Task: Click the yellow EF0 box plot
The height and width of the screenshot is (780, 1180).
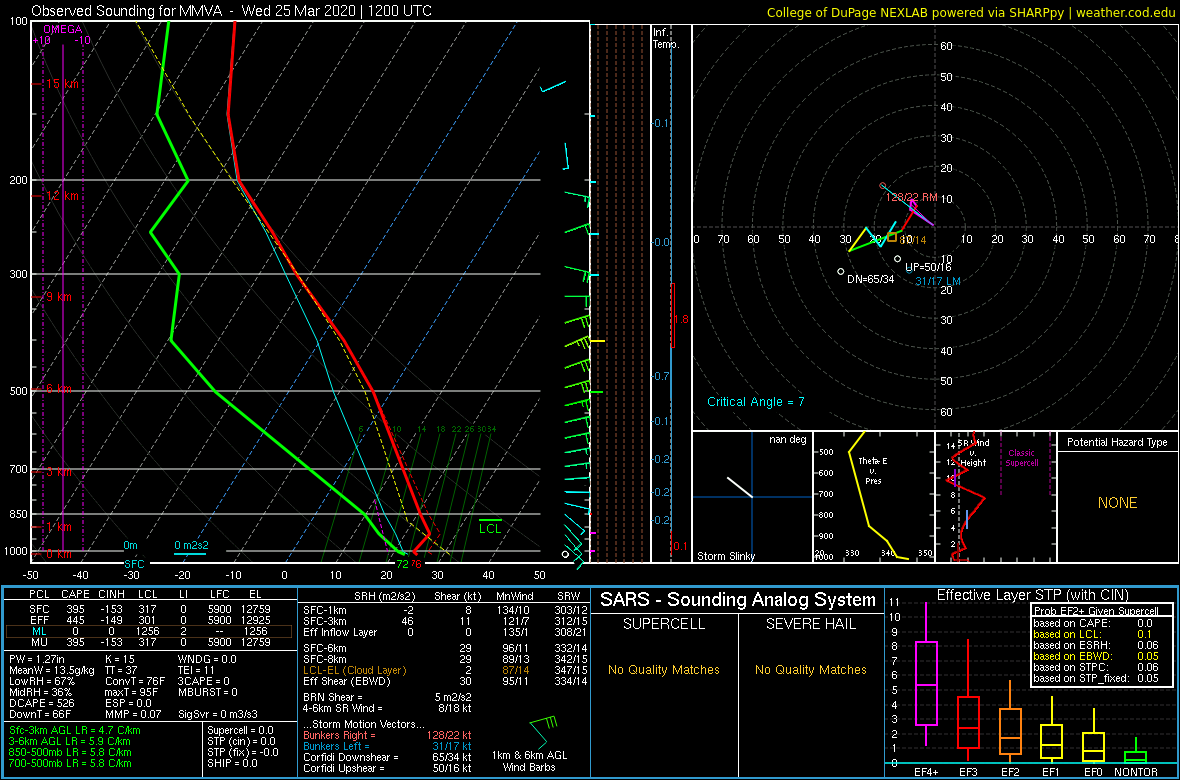Action: 1094,735
